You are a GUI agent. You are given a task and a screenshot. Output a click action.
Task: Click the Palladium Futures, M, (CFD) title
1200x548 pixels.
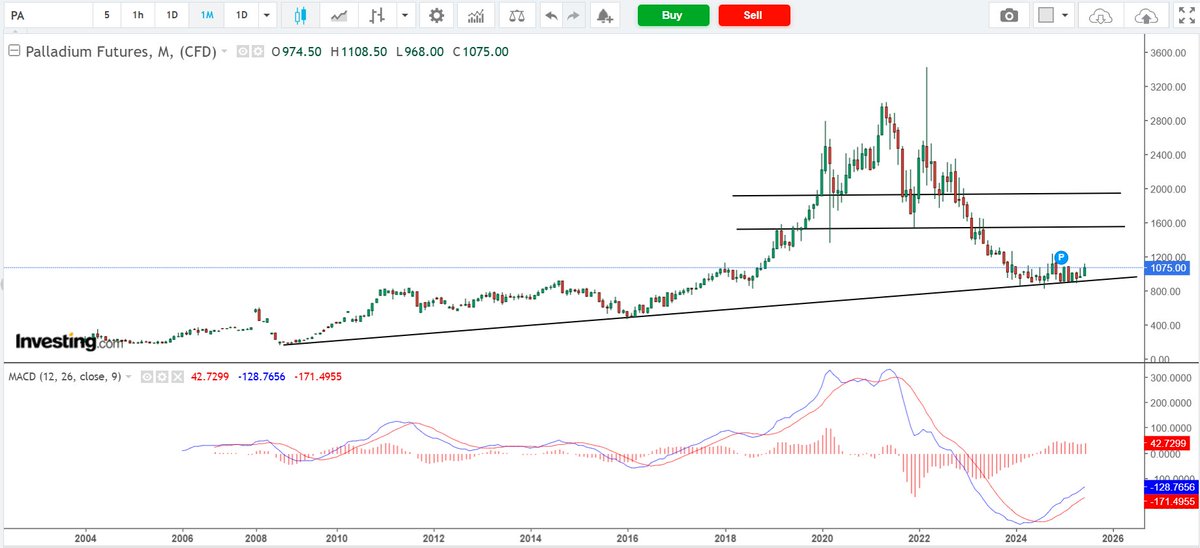click(120, 51)
